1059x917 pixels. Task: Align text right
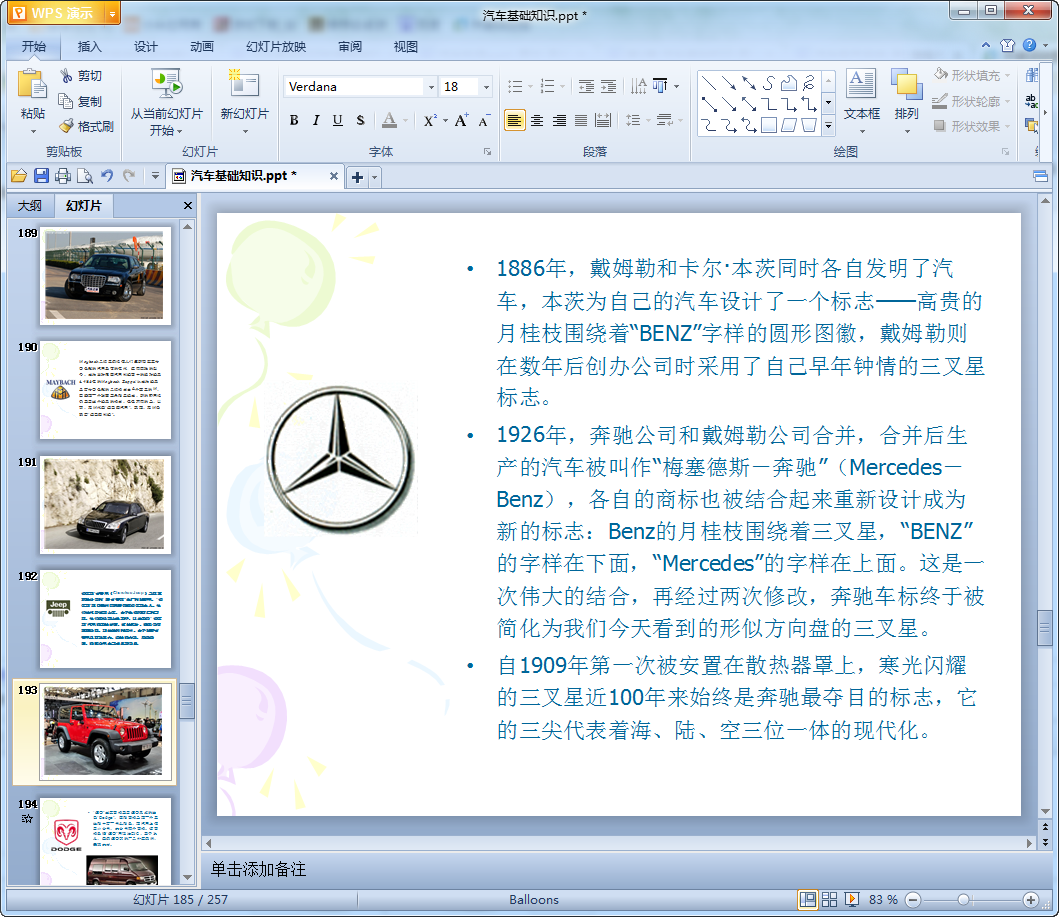point(559,121)
